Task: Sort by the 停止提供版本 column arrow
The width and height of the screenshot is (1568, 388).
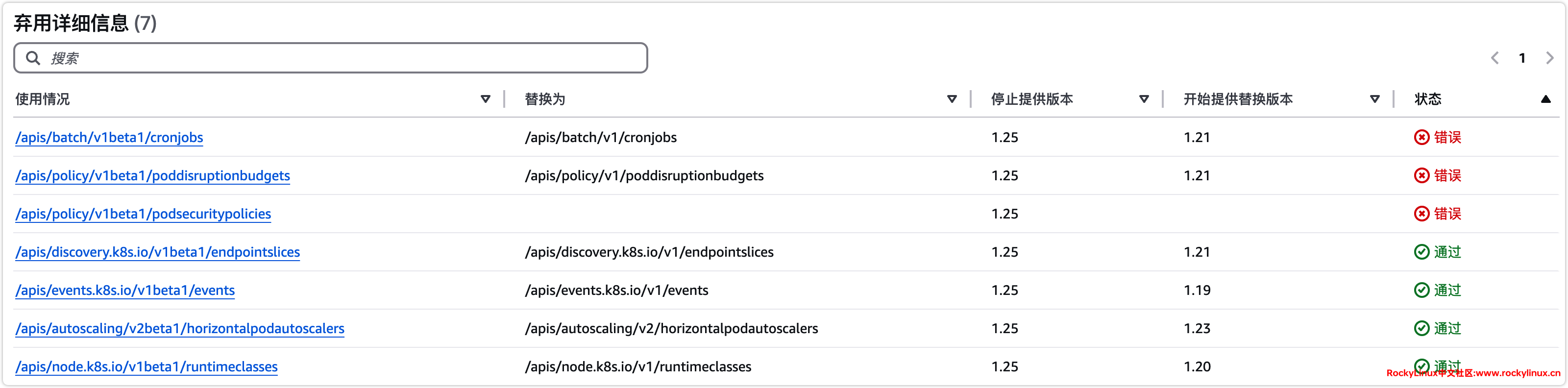Action: pos(1144,99)
